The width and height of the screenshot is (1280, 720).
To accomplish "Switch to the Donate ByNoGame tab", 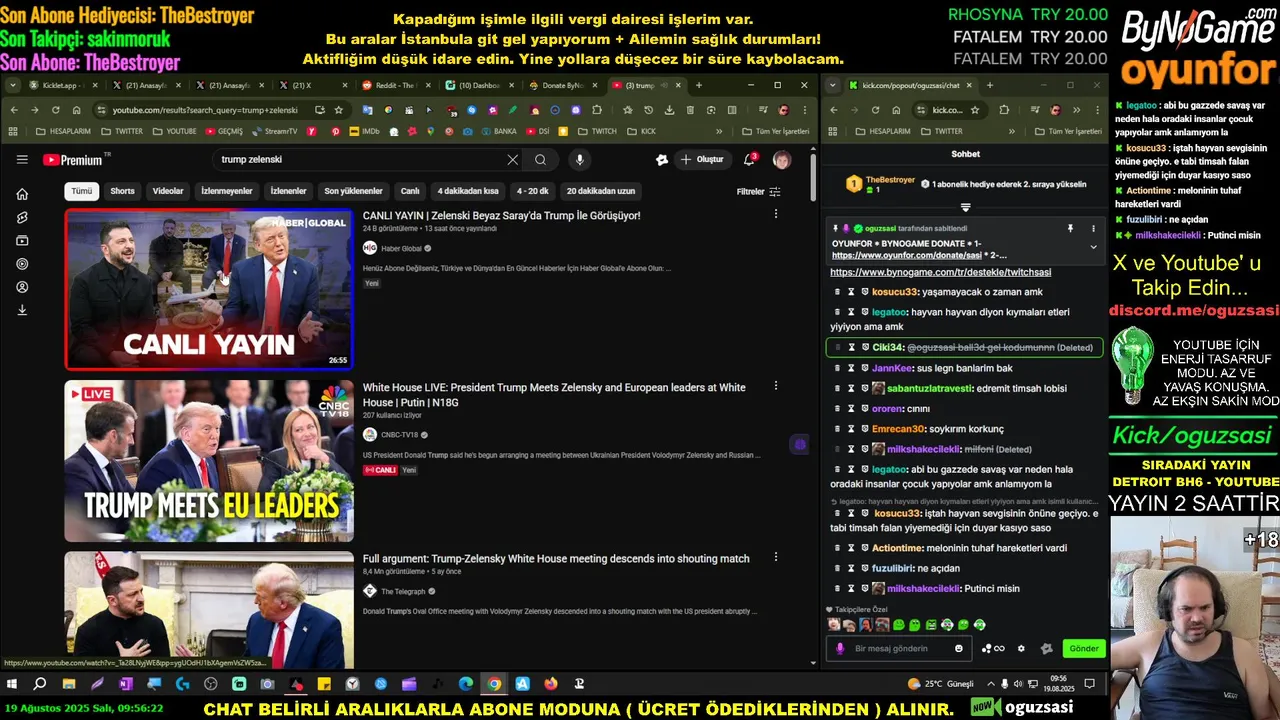I will click(561, 85).
